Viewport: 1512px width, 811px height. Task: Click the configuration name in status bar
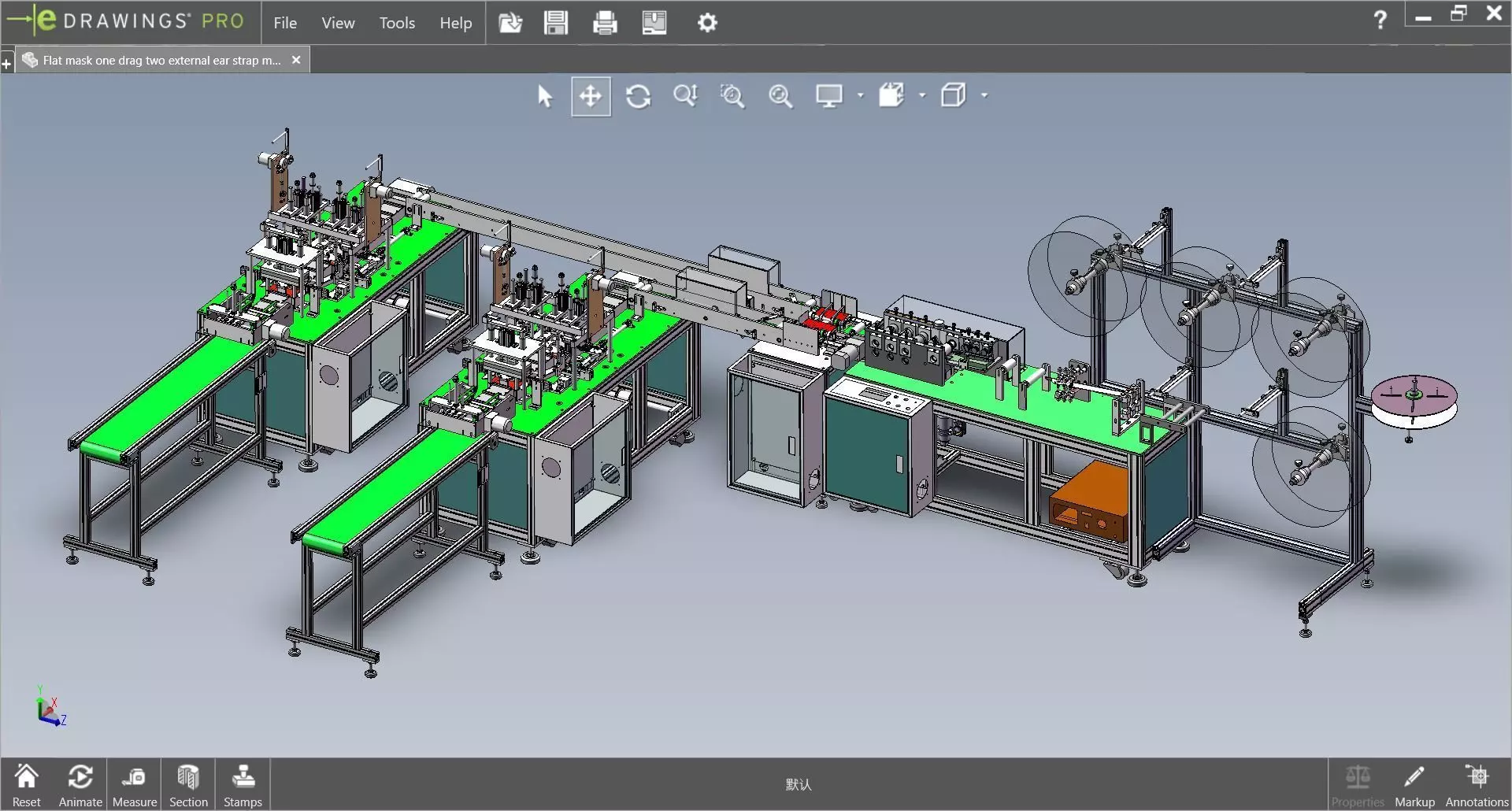click(798, 784)
